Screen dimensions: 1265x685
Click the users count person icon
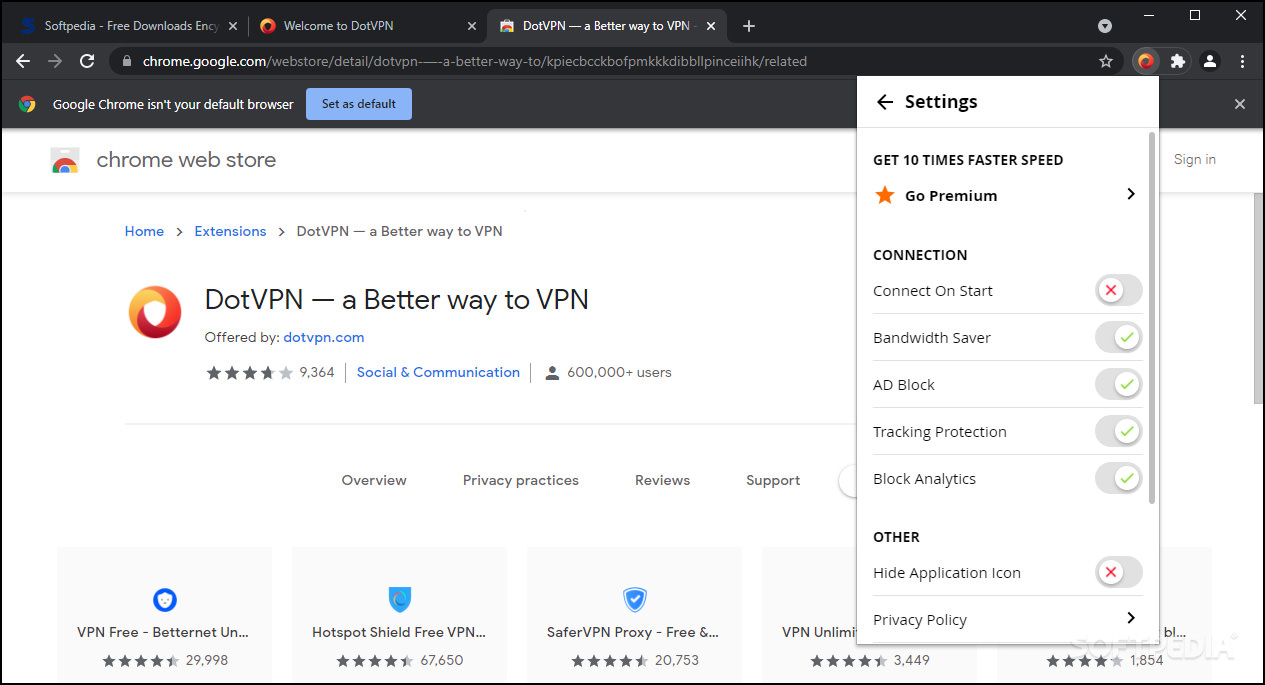[552, 373]
